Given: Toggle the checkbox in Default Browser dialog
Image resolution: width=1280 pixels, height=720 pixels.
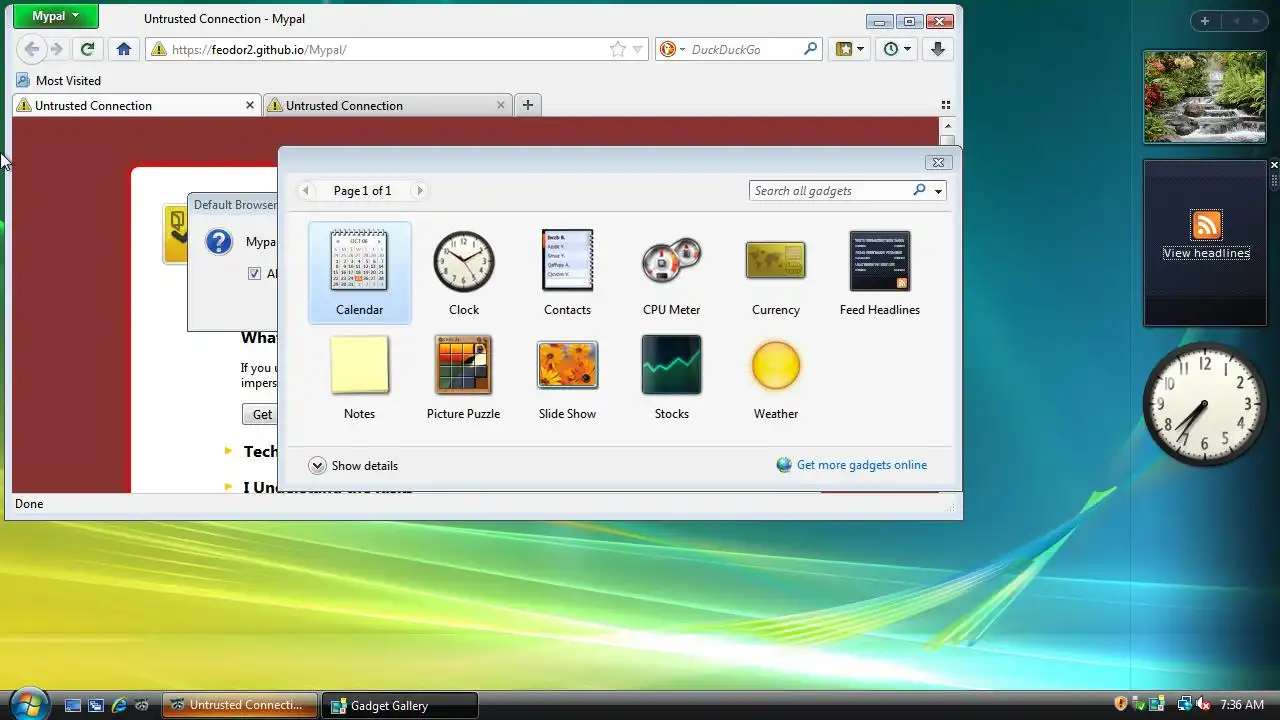Looking at the screenshot, I should [x=254, y=273].
